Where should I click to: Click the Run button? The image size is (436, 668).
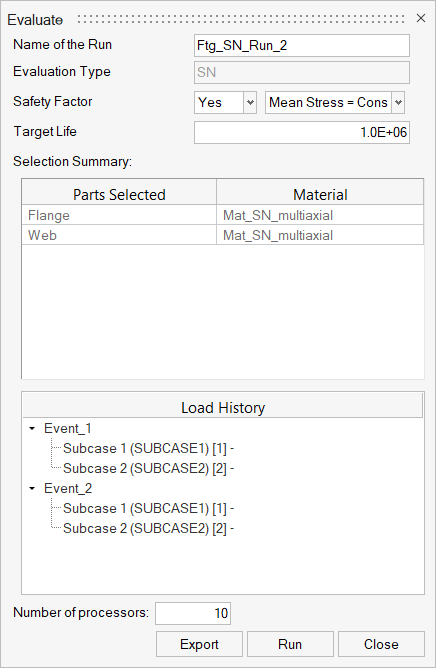coord(290,644)
